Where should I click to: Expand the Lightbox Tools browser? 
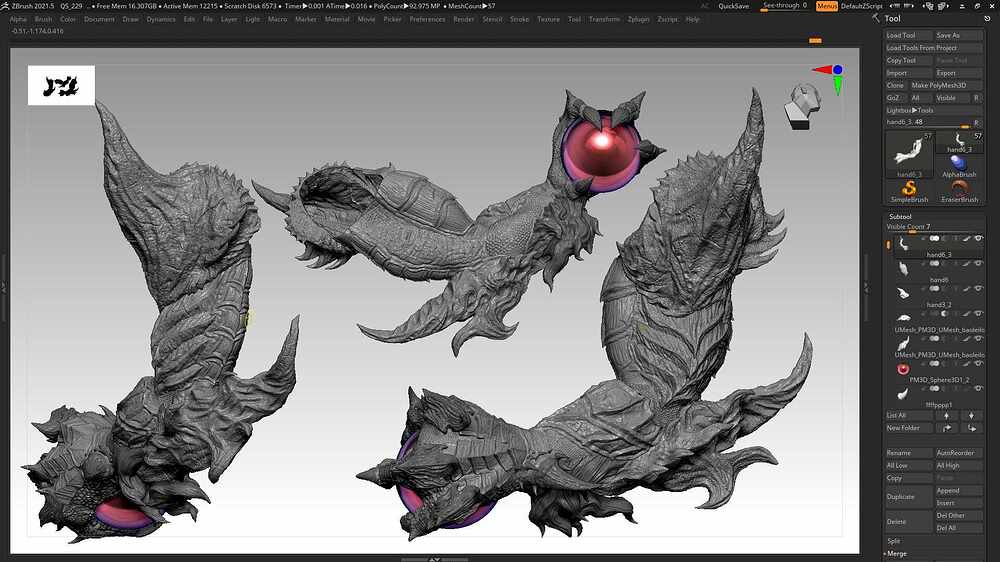tap(934, 110)
